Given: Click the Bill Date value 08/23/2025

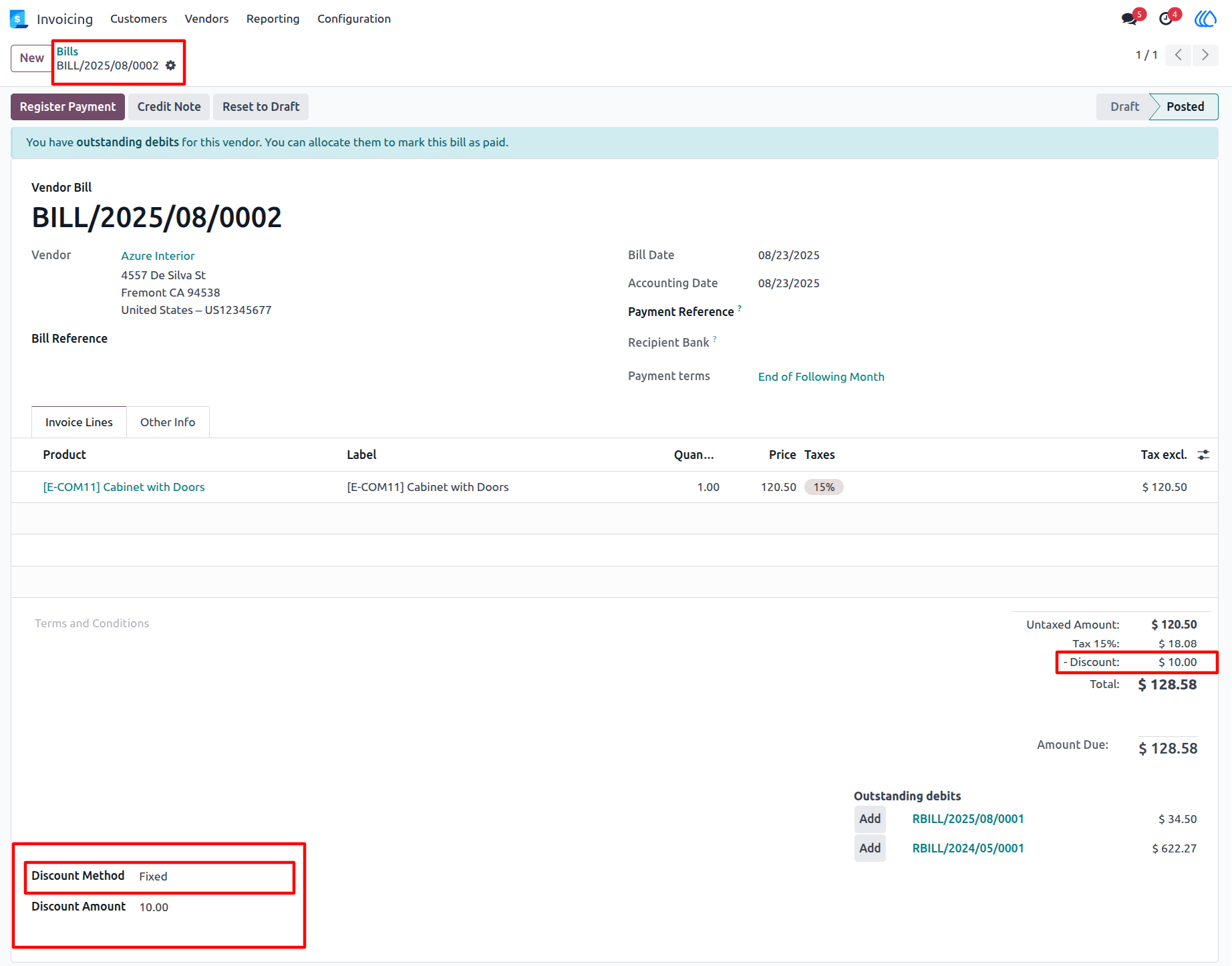Looking at the screenshot, I should click(789, 255).
